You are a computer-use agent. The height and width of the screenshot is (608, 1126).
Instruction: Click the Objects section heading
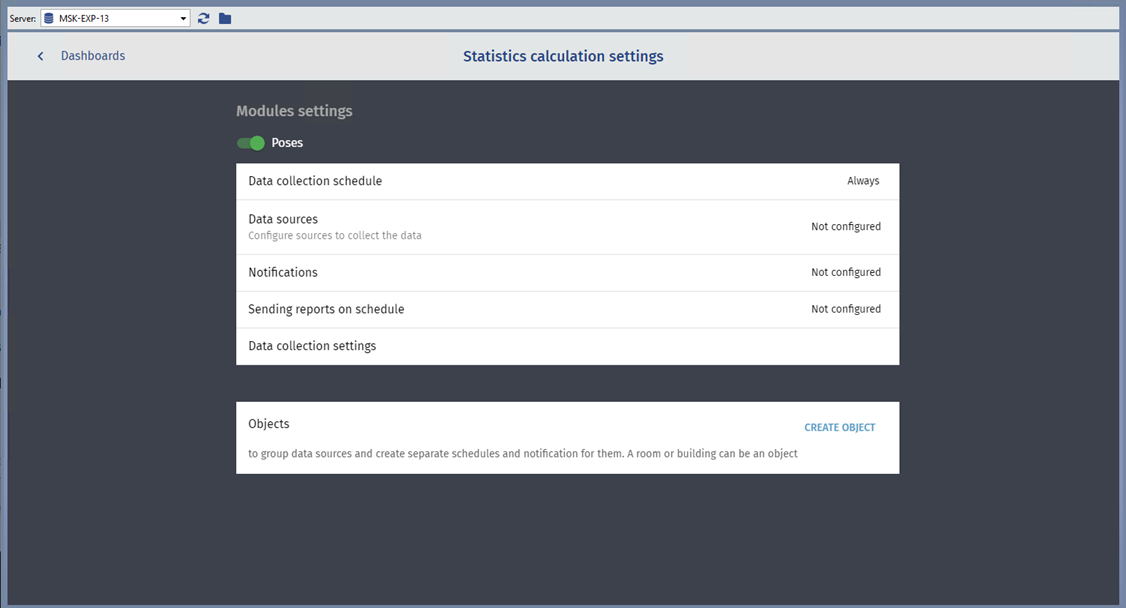click(269, 424)
